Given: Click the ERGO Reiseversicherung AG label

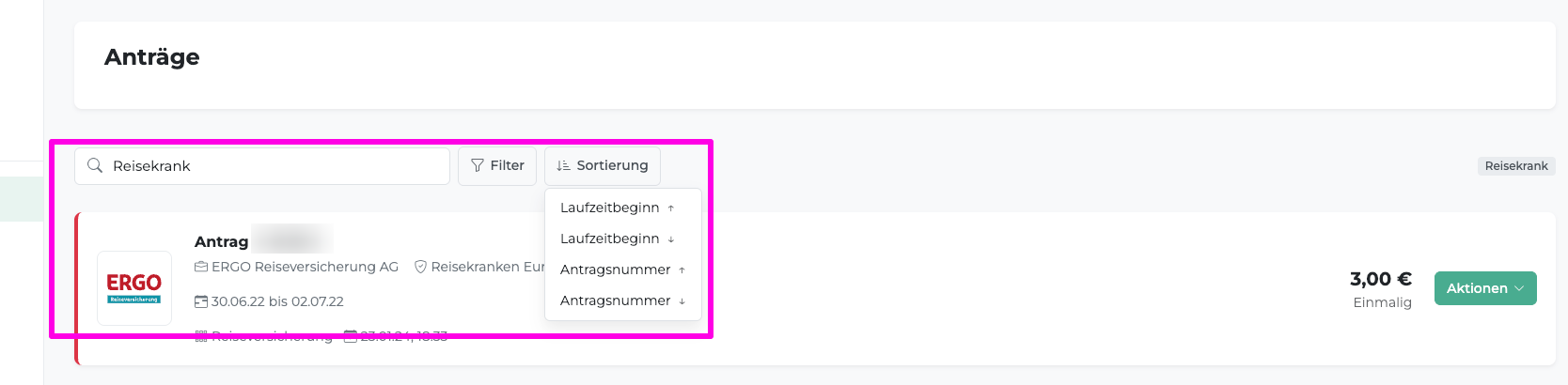Looking at the screenshot, I should click(305, 267).
